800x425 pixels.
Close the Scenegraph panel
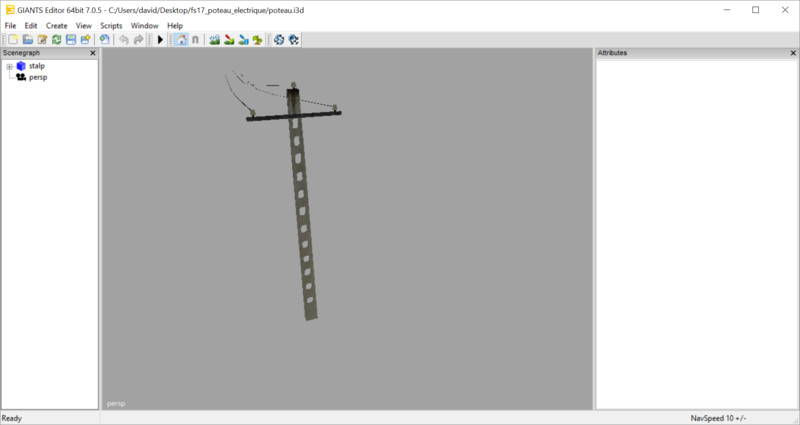pos(93,53)
